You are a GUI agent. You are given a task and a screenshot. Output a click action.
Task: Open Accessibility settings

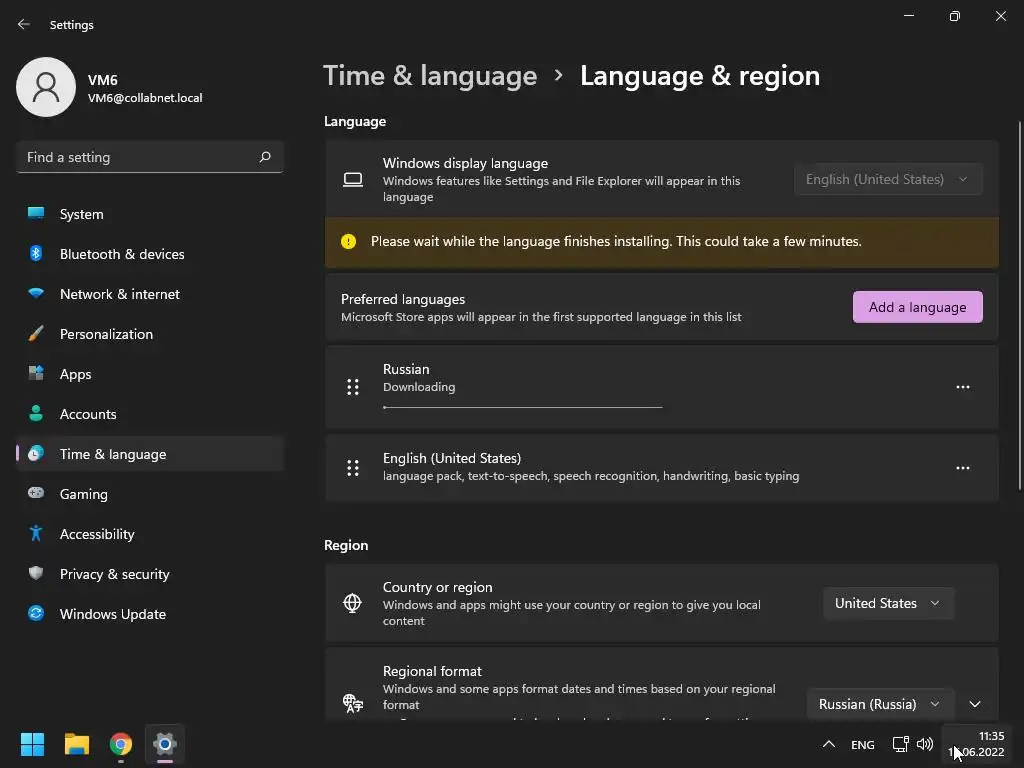coord(150,534)
